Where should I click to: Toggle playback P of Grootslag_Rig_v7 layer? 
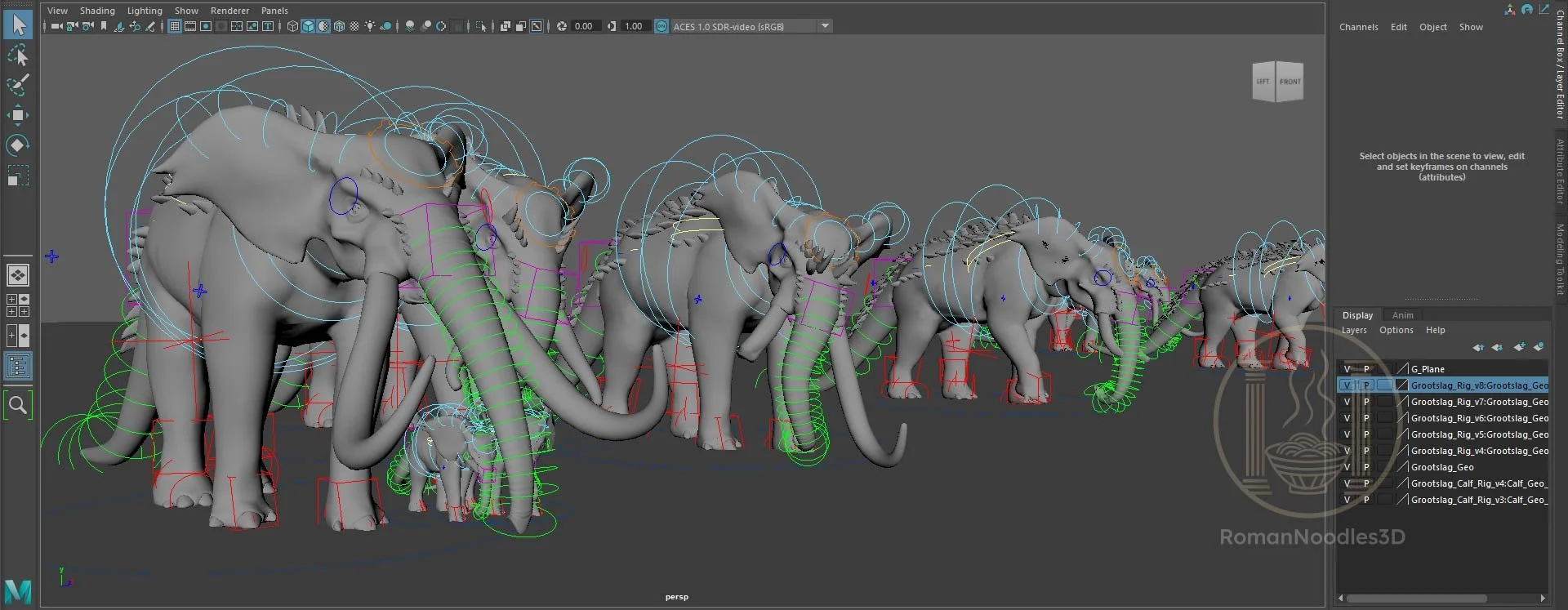tap(1366, 402)
